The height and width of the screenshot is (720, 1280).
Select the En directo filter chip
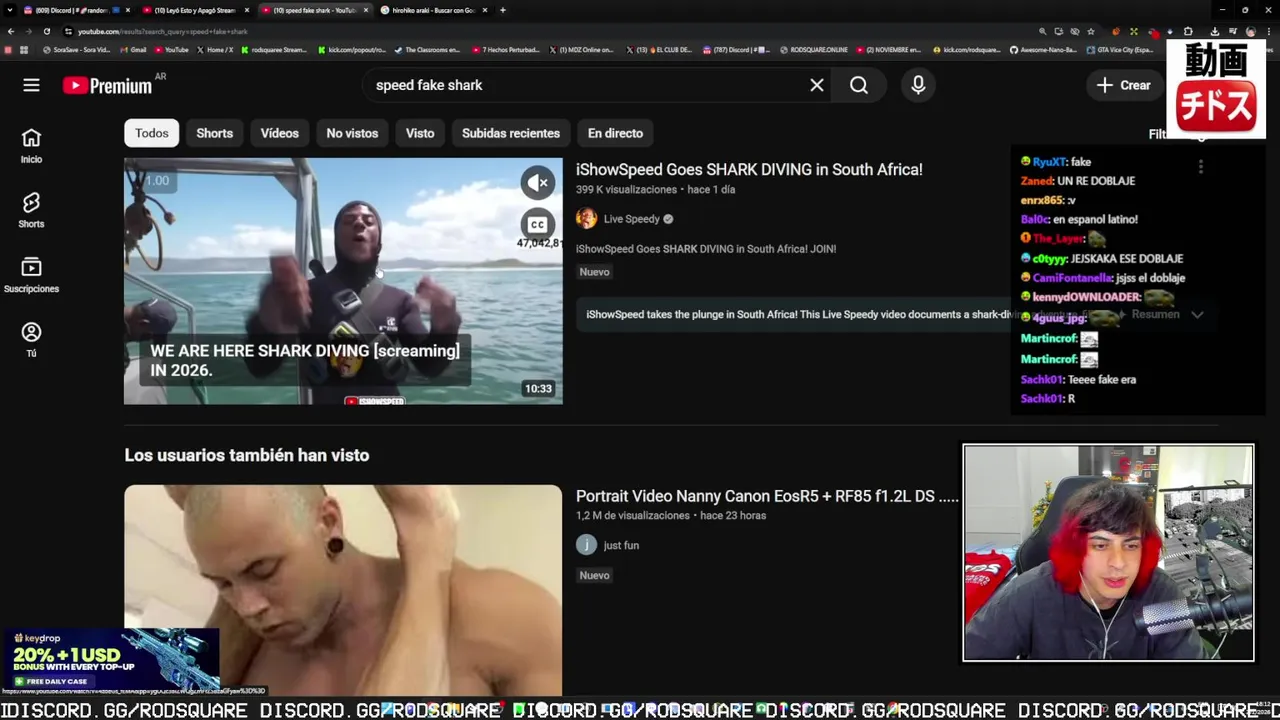point(615,133)
